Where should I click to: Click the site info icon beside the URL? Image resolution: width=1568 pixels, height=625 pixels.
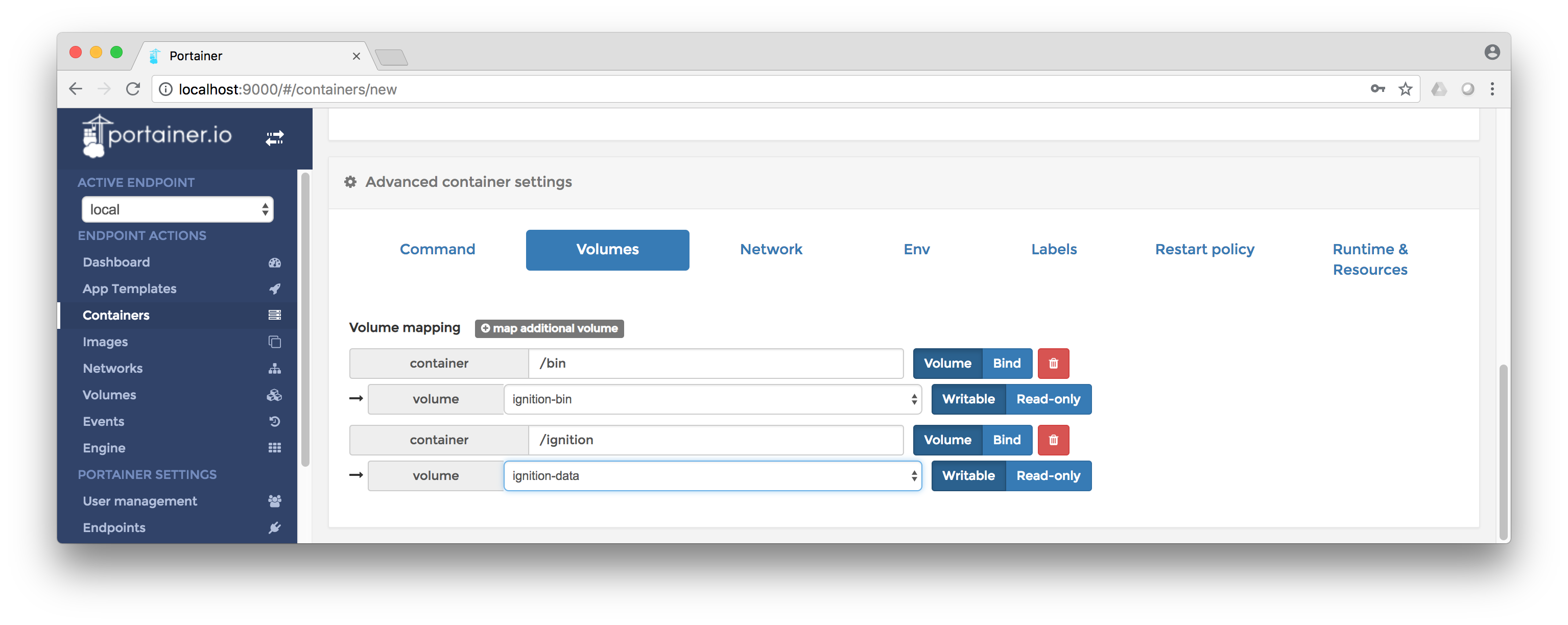click(x=165, y=89)
